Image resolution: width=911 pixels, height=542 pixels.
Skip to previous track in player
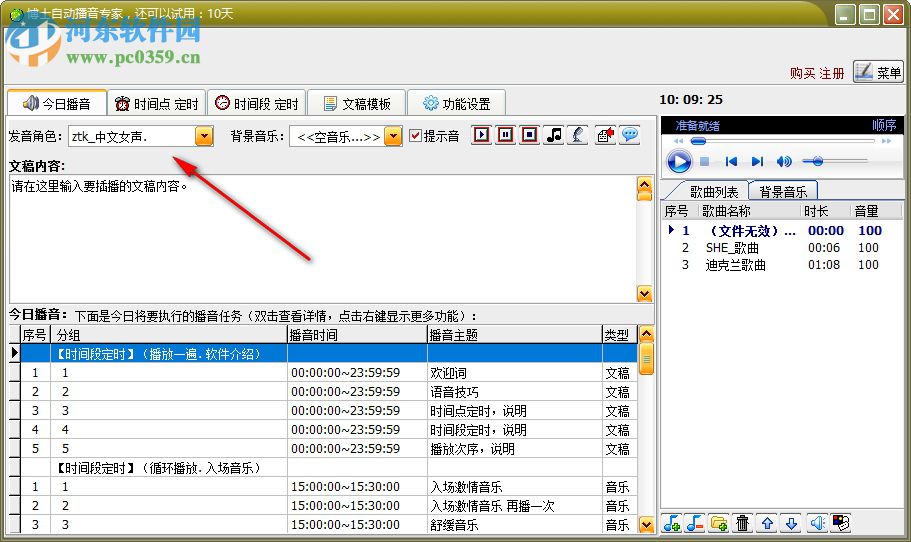[x=731, y=161]
